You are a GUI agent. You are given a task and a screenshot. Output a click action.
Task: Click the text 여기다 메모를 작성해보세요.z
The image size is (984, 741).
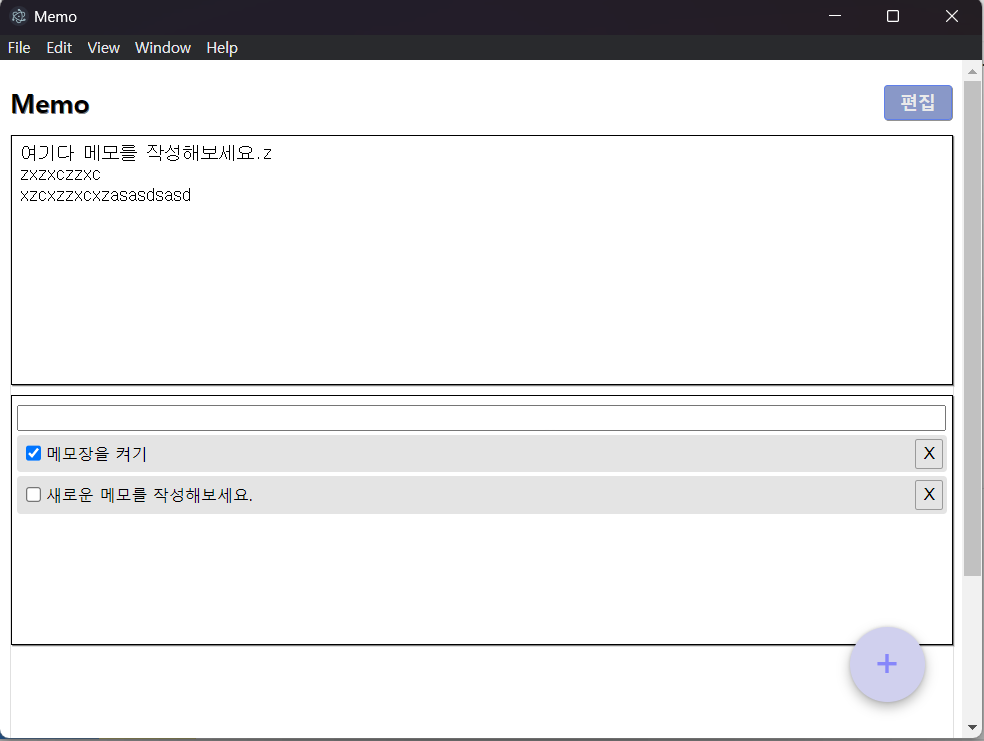click(x=146, y=152)
